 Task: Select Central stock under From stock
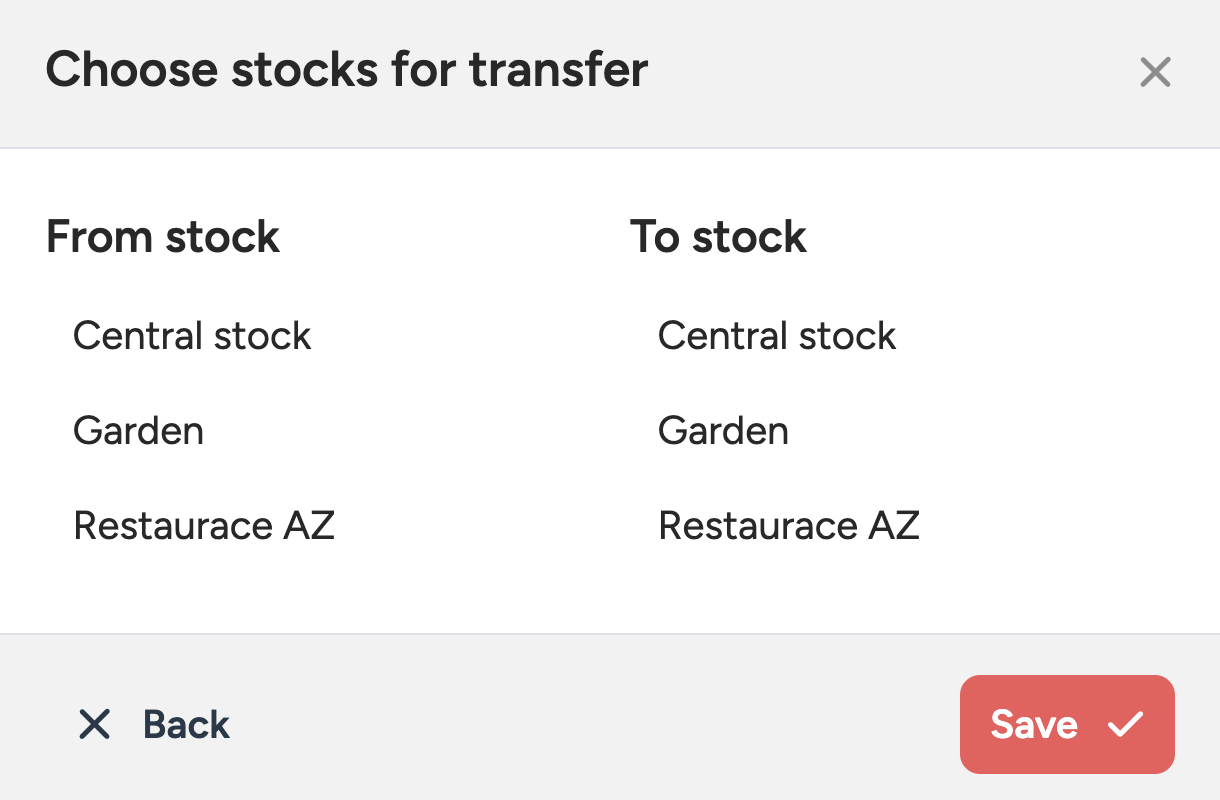tap(192, 336)
